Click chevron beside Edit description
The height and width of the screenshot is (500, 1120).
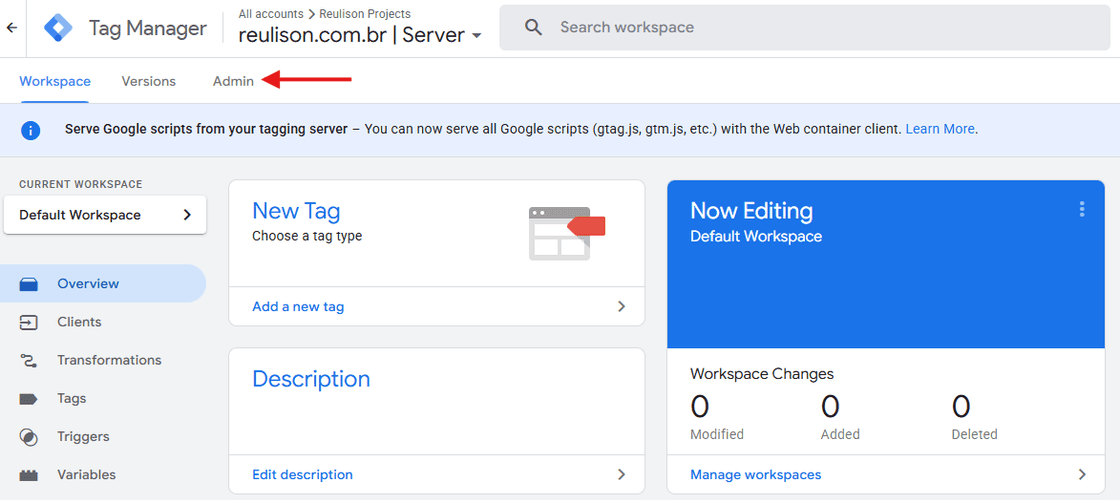[x=621, y=474]
